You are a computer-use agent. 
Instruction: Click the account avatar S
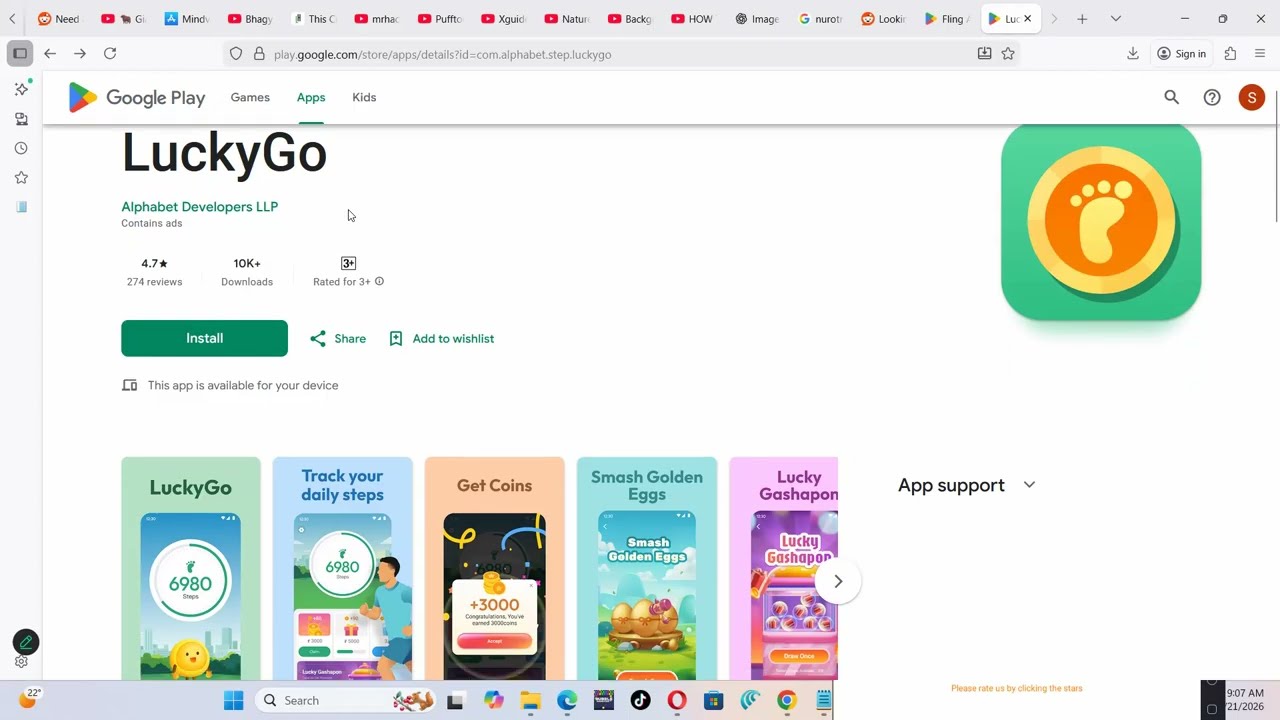click(1252, 97)
